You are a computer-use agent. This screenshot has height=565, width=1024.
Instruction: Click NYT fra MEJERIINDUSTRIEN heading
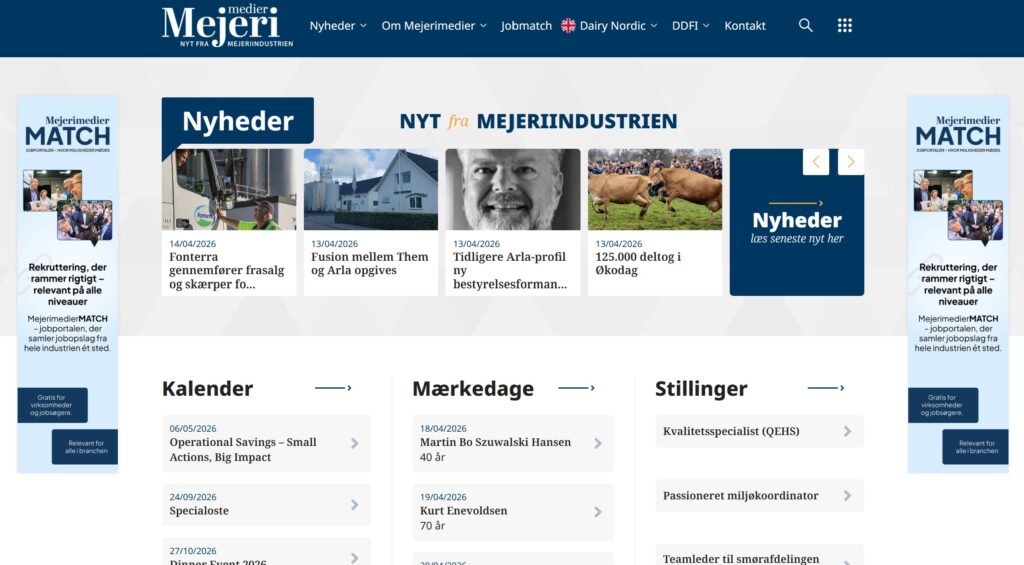538,121
